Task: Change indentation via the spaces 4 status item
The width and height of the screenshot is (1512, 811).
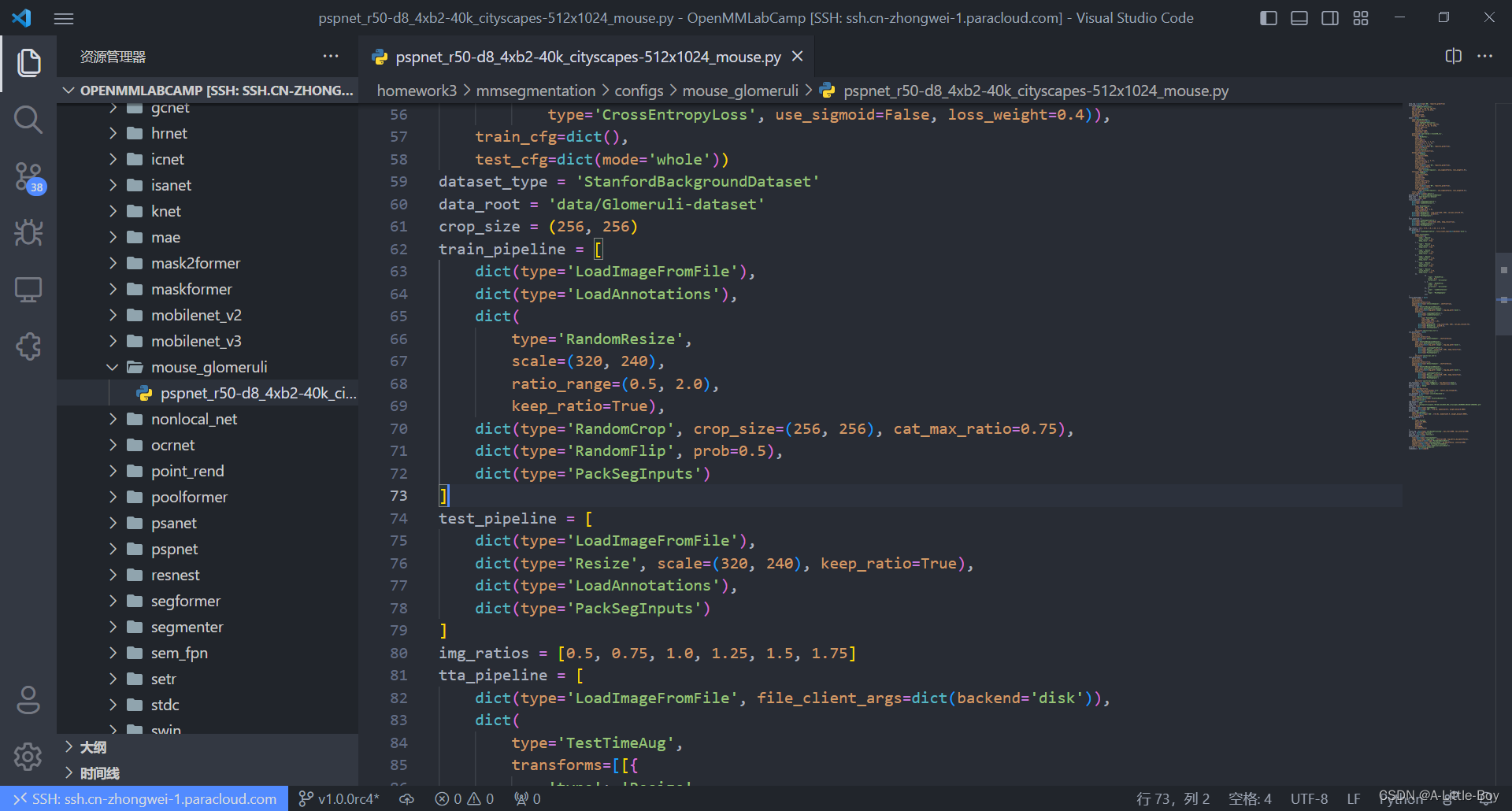Action: pos(1250,798)
